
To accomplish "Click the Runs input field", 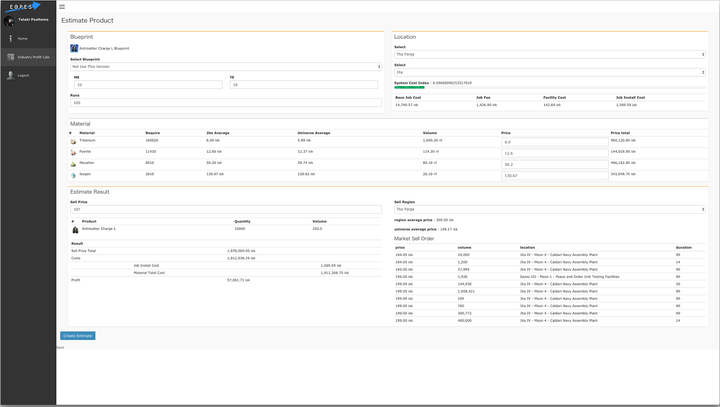I will pos(225,102).
